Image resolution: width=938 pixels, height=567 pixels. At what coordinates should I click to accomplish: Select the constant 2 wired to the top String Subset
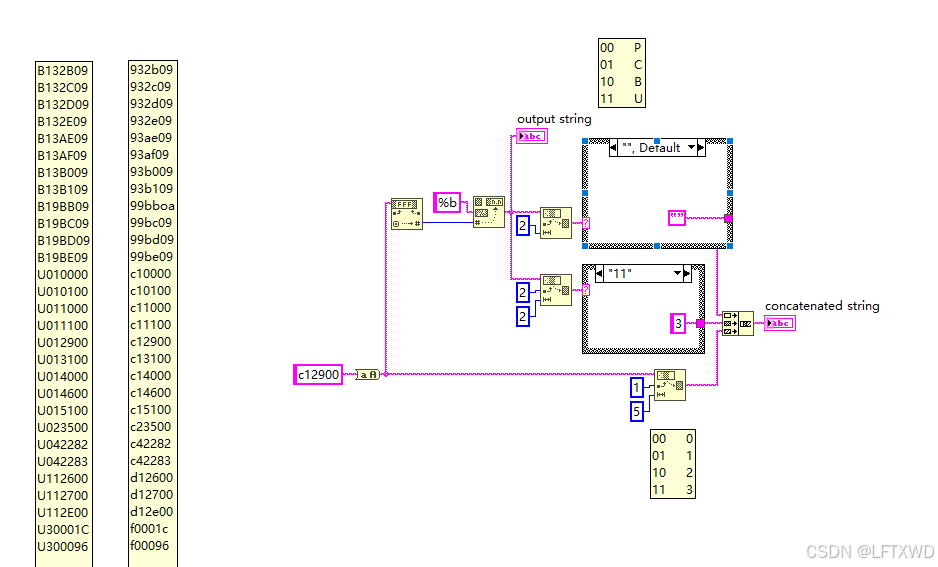523,225
